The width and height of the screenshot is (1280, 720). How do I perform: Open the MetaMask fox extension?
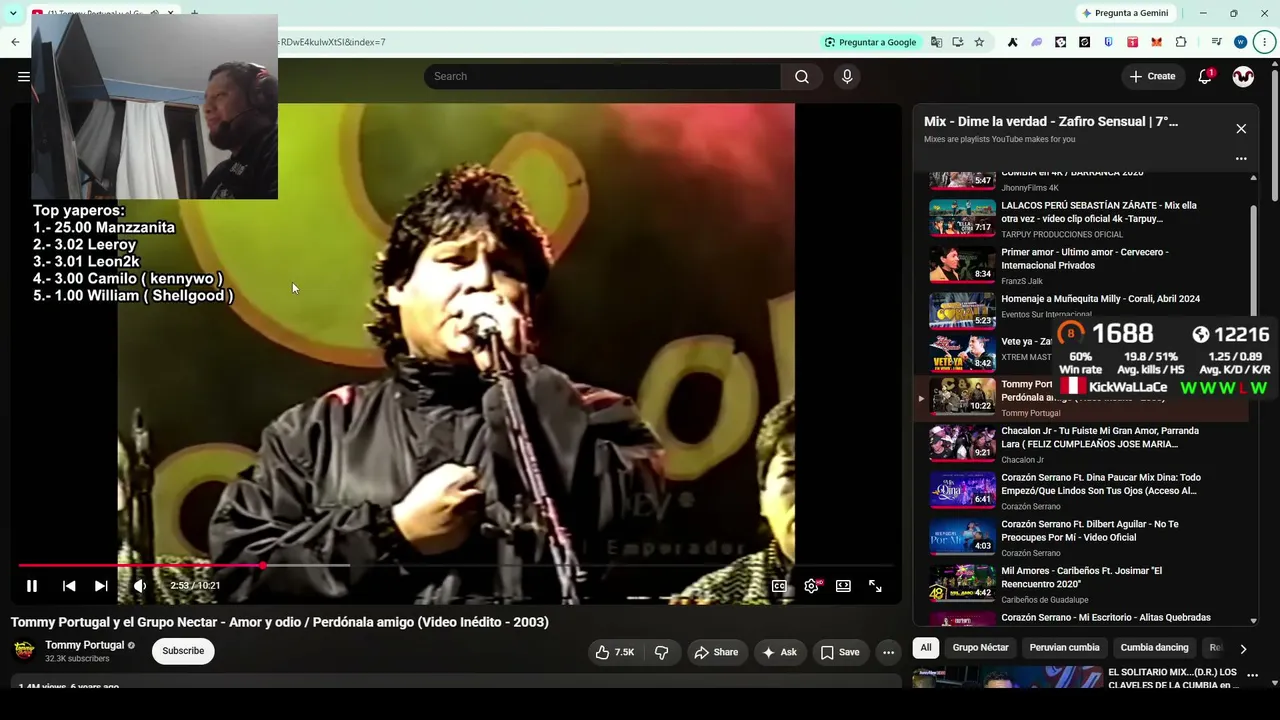(1157, 42)
